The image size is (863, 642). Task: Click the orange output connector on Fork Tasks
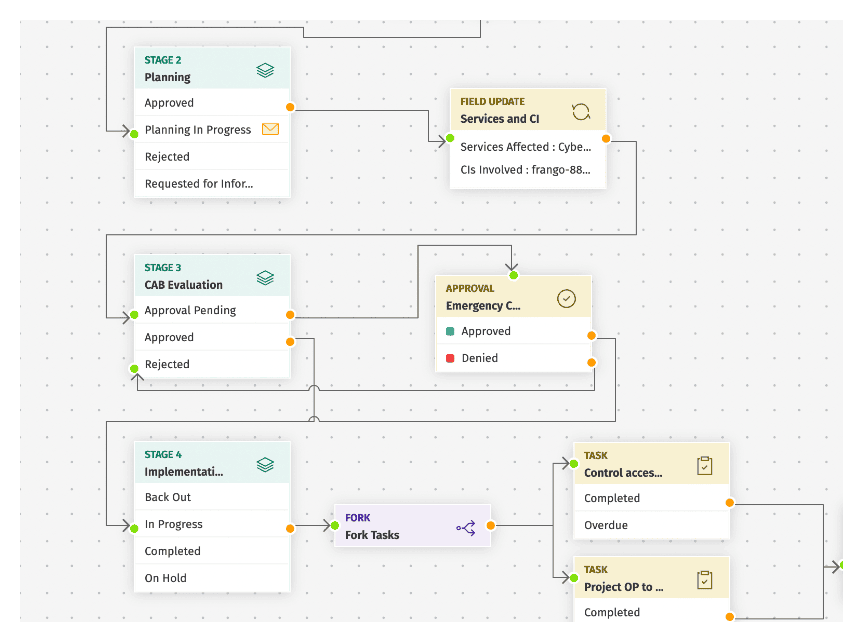point(491,525)
